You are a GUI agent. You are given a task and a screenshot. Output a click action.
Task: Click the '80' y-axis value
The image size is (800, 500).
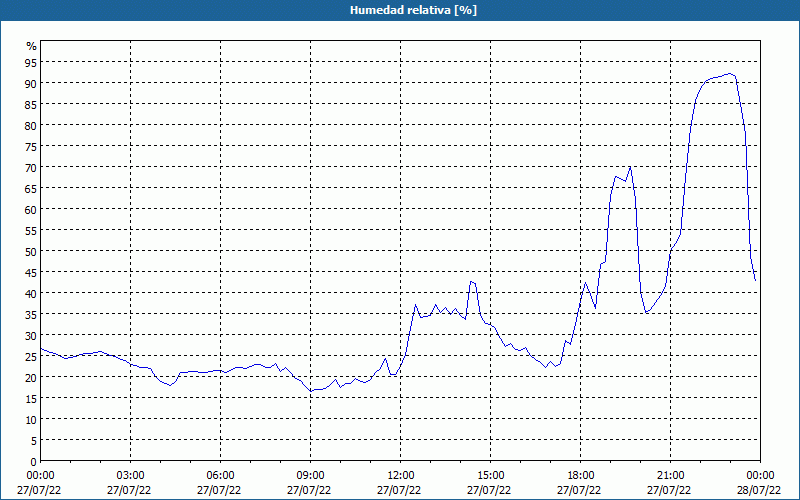point(31,125)
